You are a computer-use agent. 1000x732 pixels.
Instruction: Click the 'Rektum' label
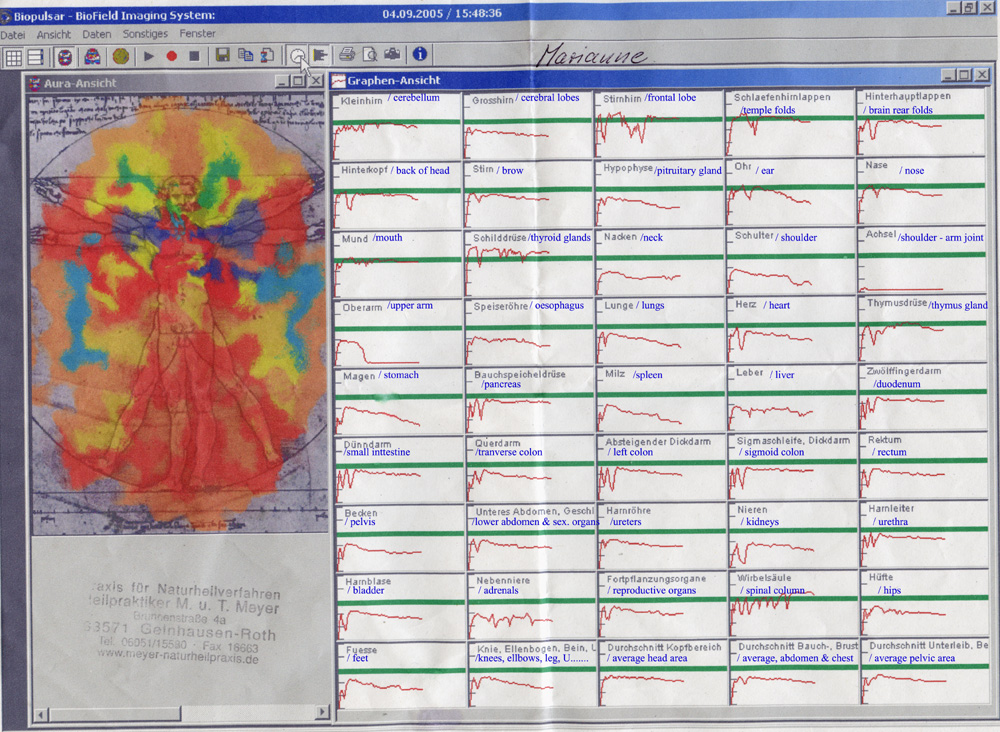tap(885, 440)
